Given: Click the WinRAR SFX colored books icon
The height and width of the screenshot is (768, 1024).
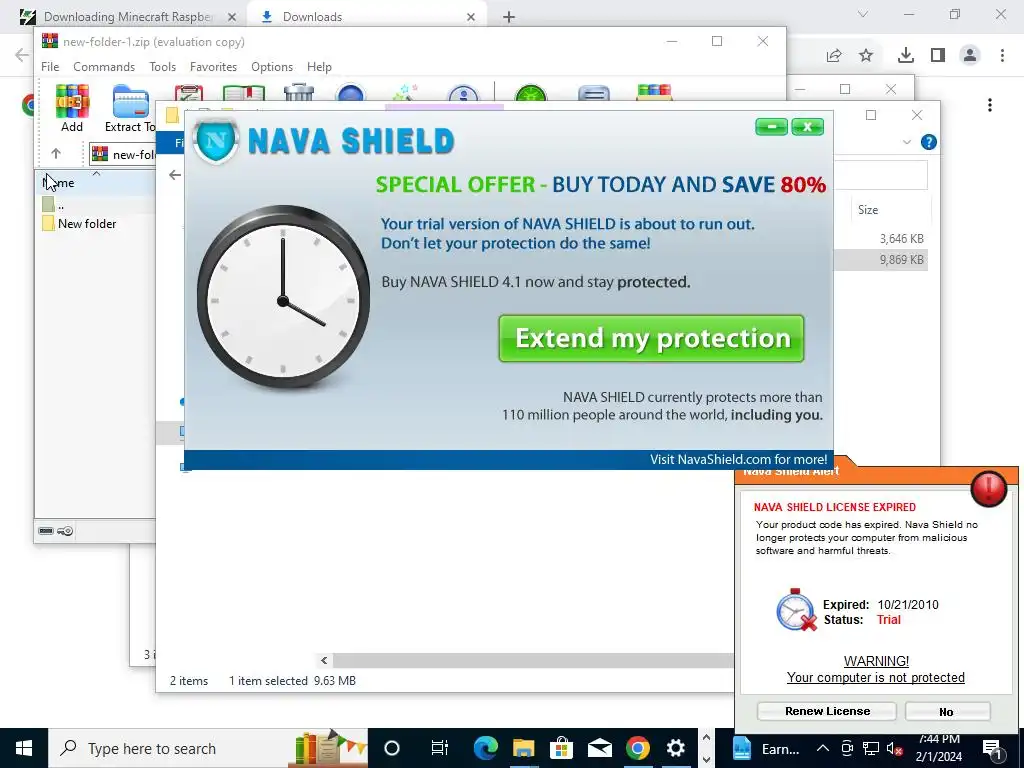Looking at the screenshot, I should (x=654, y=93).
